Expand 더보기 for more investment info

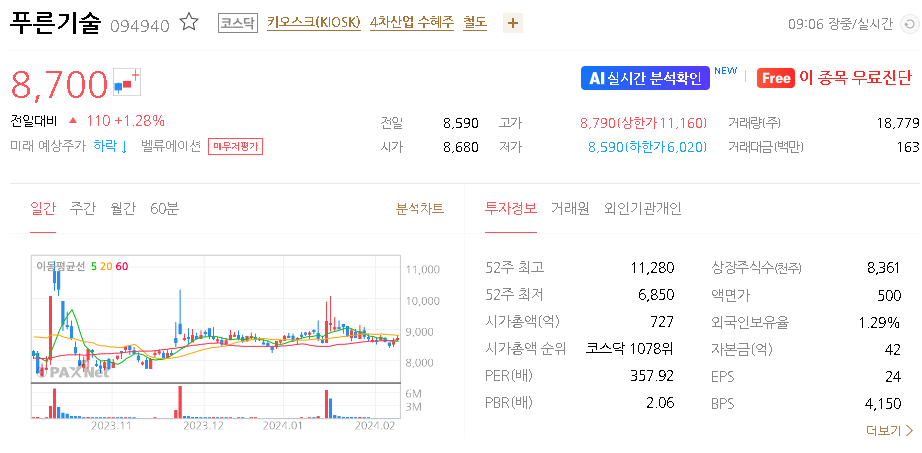(889, 431)
